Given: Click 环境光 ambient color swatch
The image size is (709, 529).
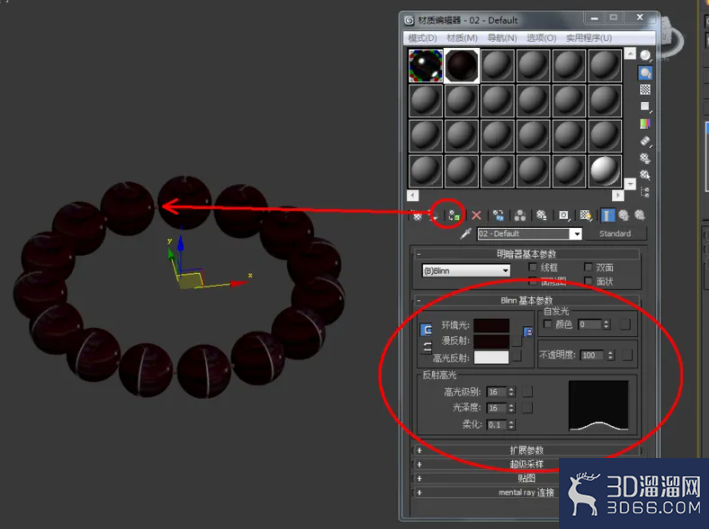Looking at the screenshot, I should pyautogui.click(x=492, y=325).
